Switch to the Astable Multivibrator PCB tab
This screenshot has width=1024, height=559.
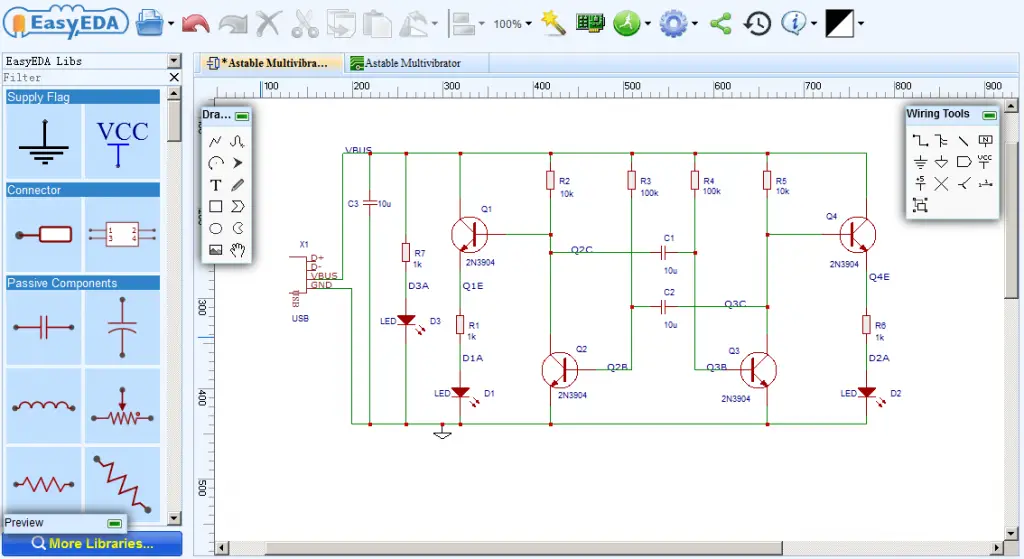click(415, 63)
